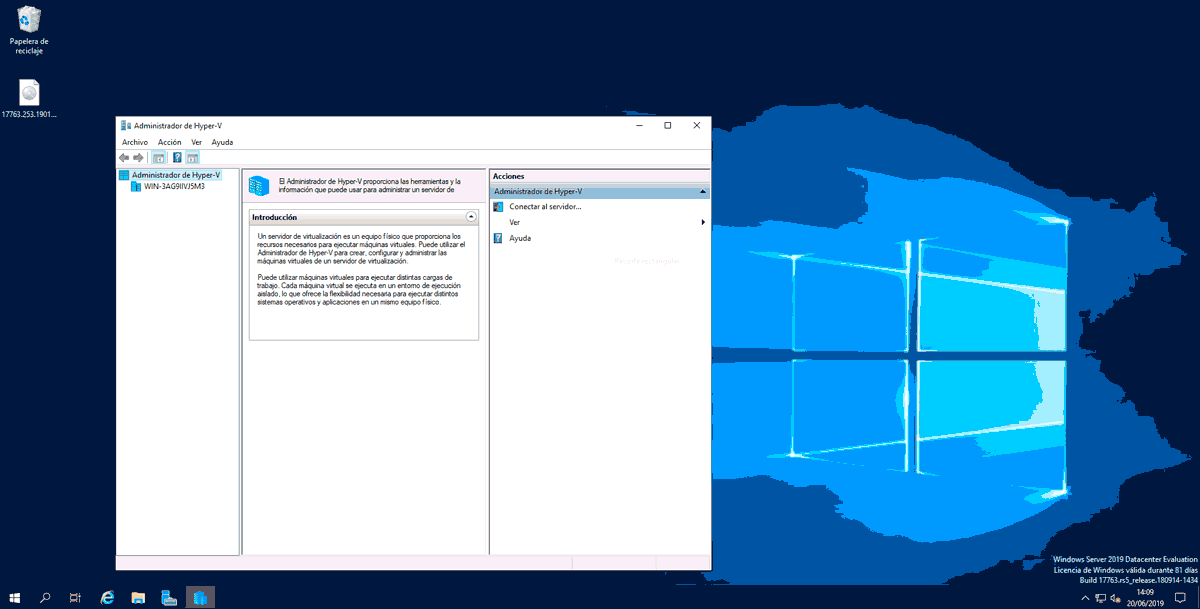Go forward with the toolbar Forward arrow
1200x609 pixels.
coord(138,158)
